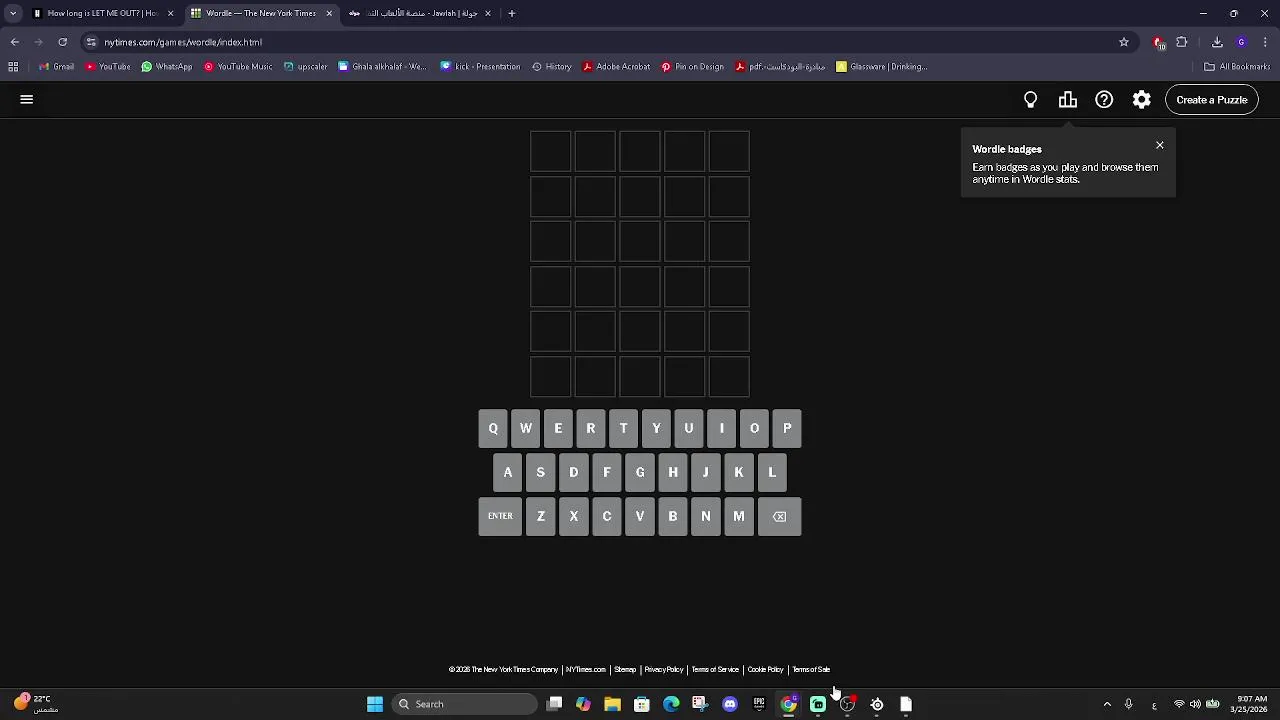The image size is (1280, 720).
Task: Select the Wordle — The New York Times tab
Action: tap(262, 13)
